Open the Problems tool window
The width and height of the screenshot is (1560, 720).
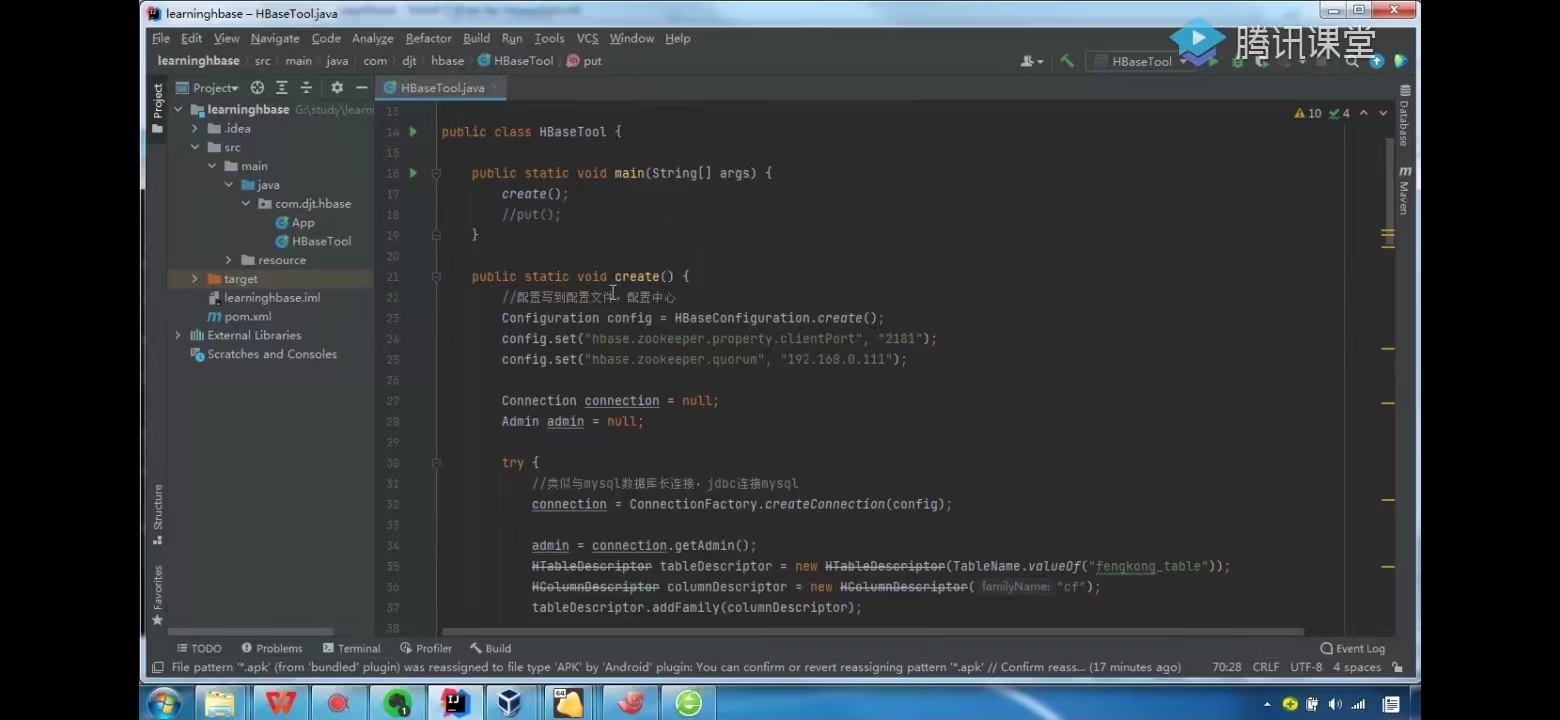(x=271, y=648)
